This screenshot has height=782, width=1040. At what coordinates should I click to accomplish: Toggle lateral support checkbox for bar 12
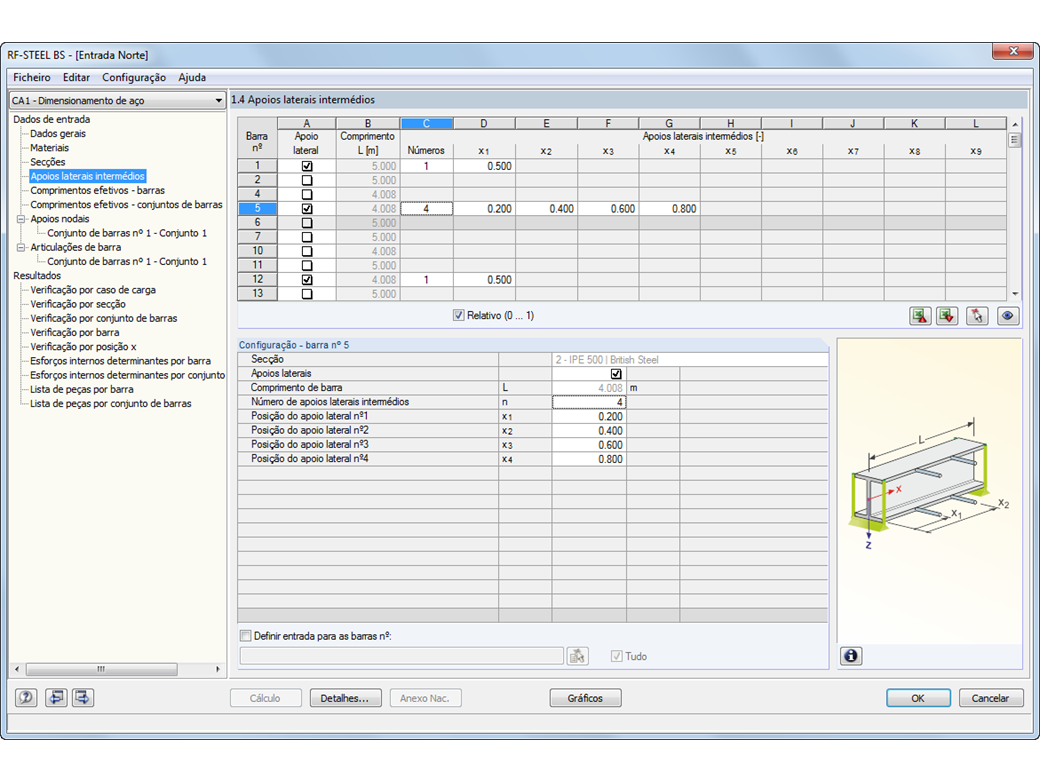click(306, 280)
